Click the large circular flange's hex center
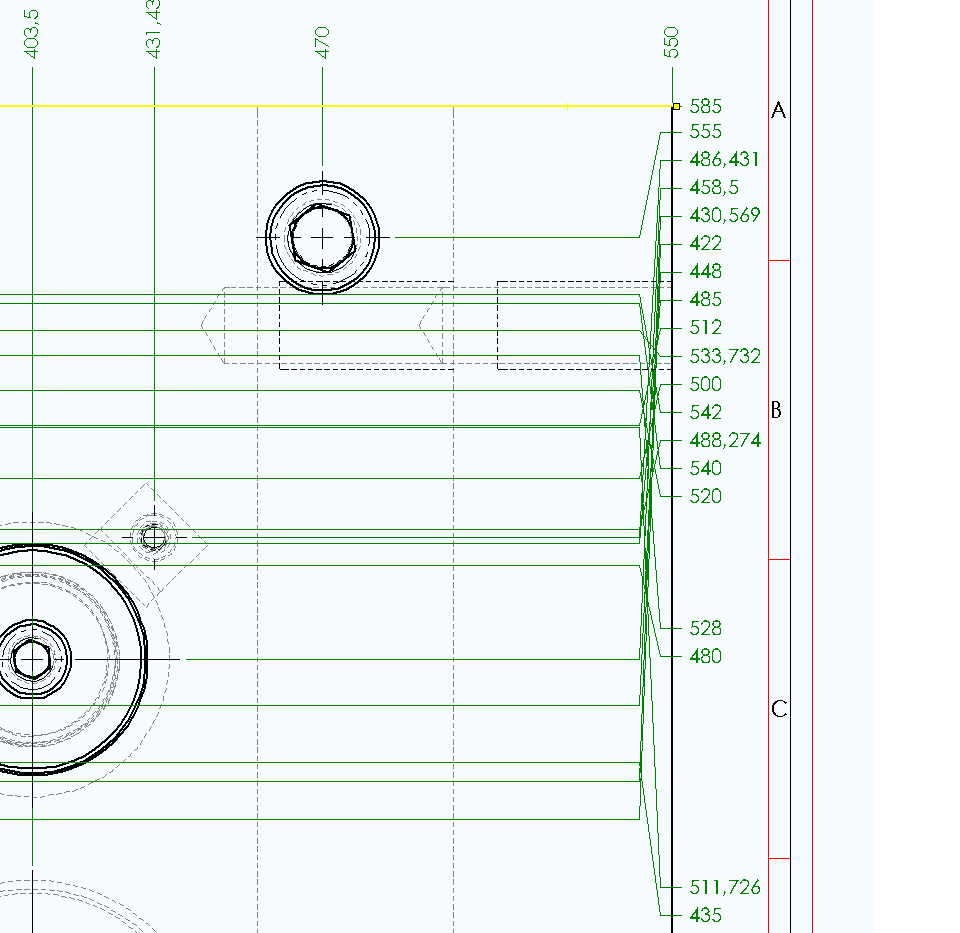Image resolution: width=960 pixels, height=933 pixels. (32, 659)
